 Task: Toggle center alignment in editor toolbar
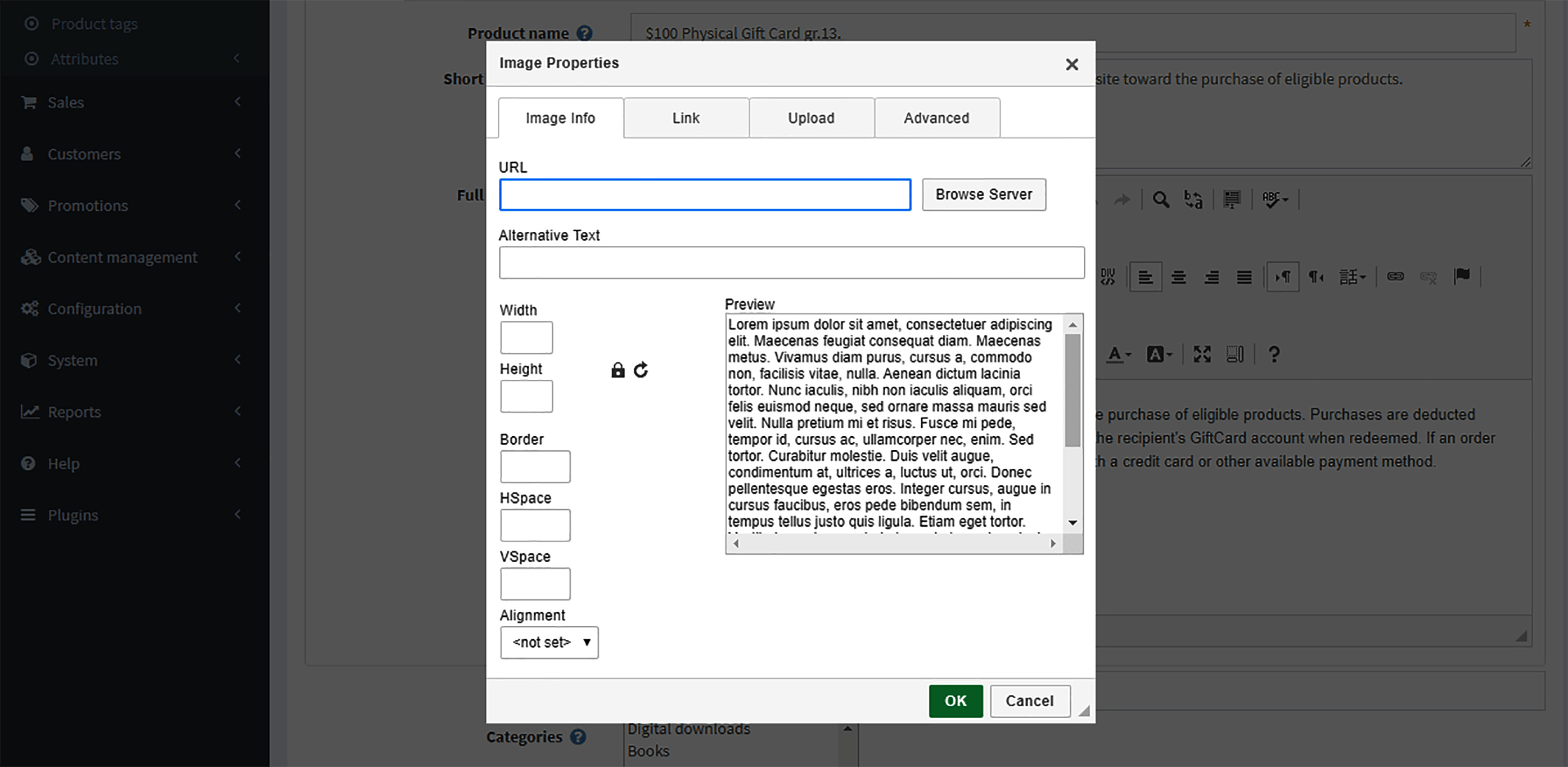tap(1178, 277)
